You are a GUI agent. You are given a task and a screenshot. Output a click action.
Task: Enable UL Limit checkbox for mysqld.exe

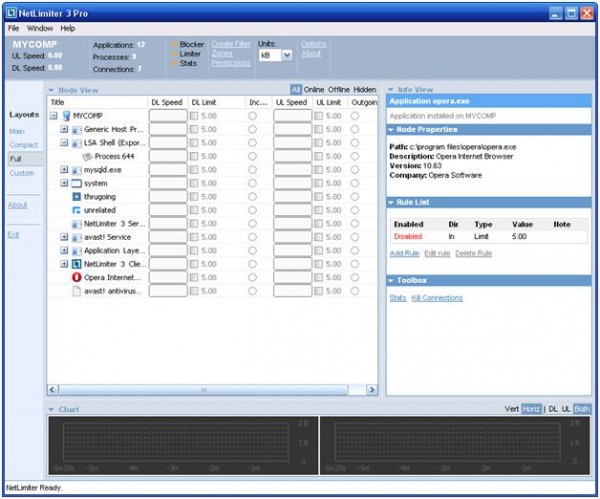318,170
